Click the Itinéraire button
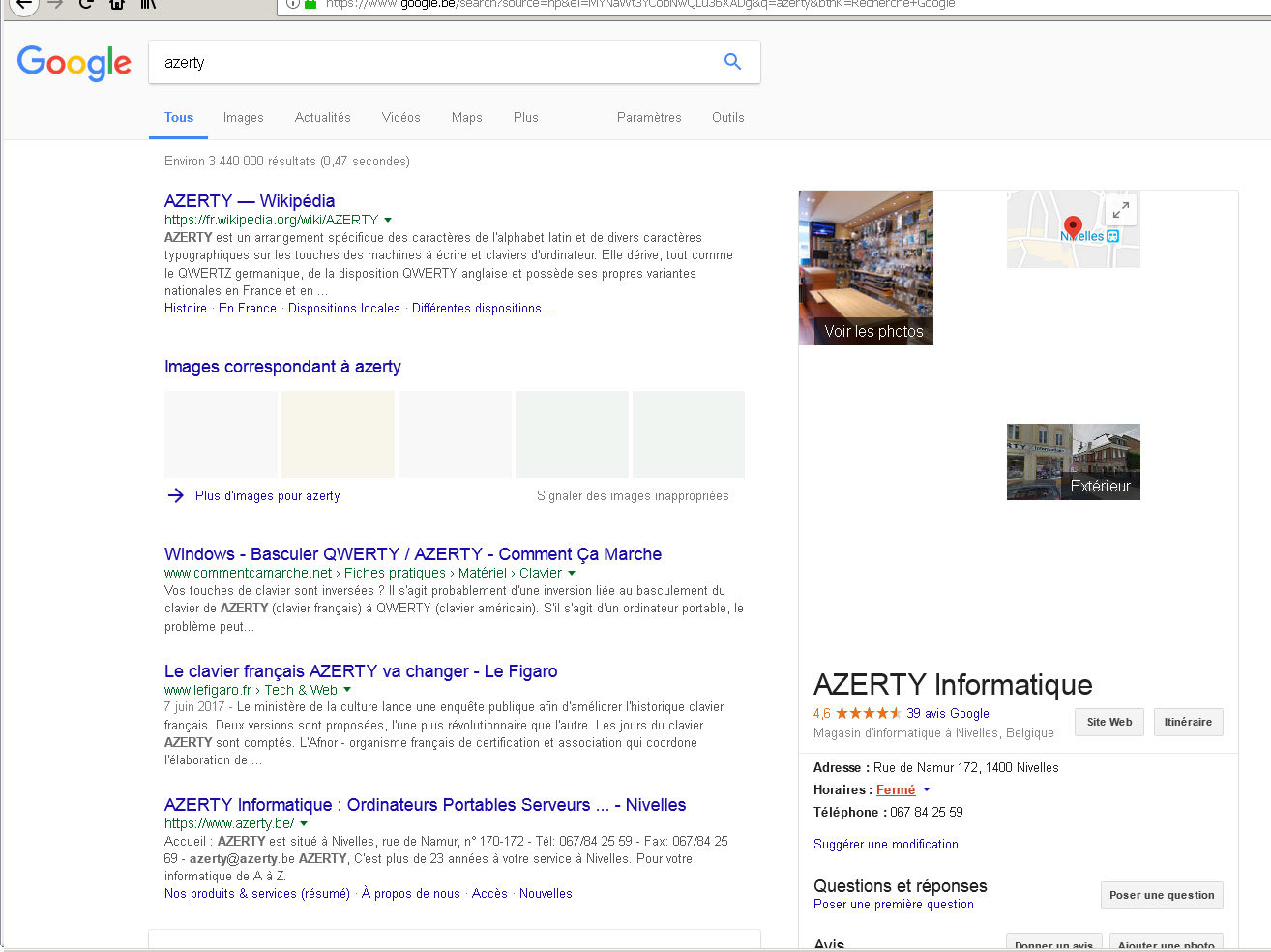 click(1189, 722)
